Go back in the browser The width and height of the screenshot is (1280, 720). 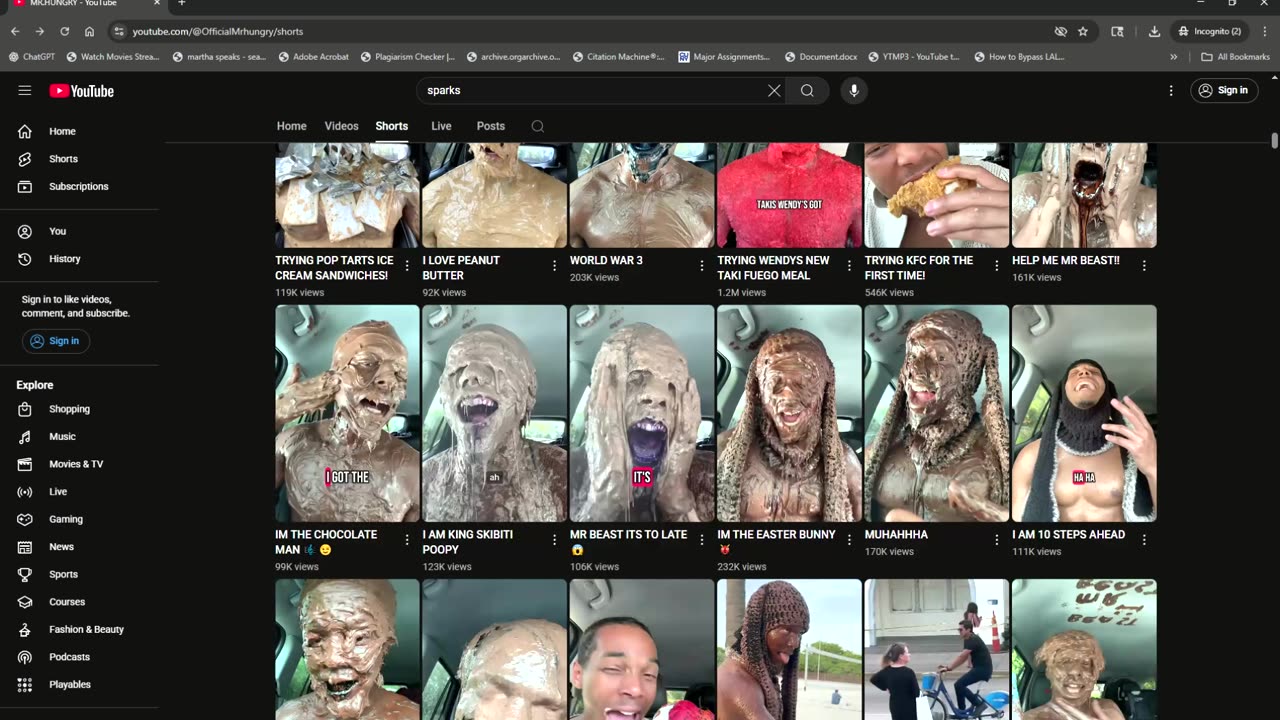pos(15,32)
